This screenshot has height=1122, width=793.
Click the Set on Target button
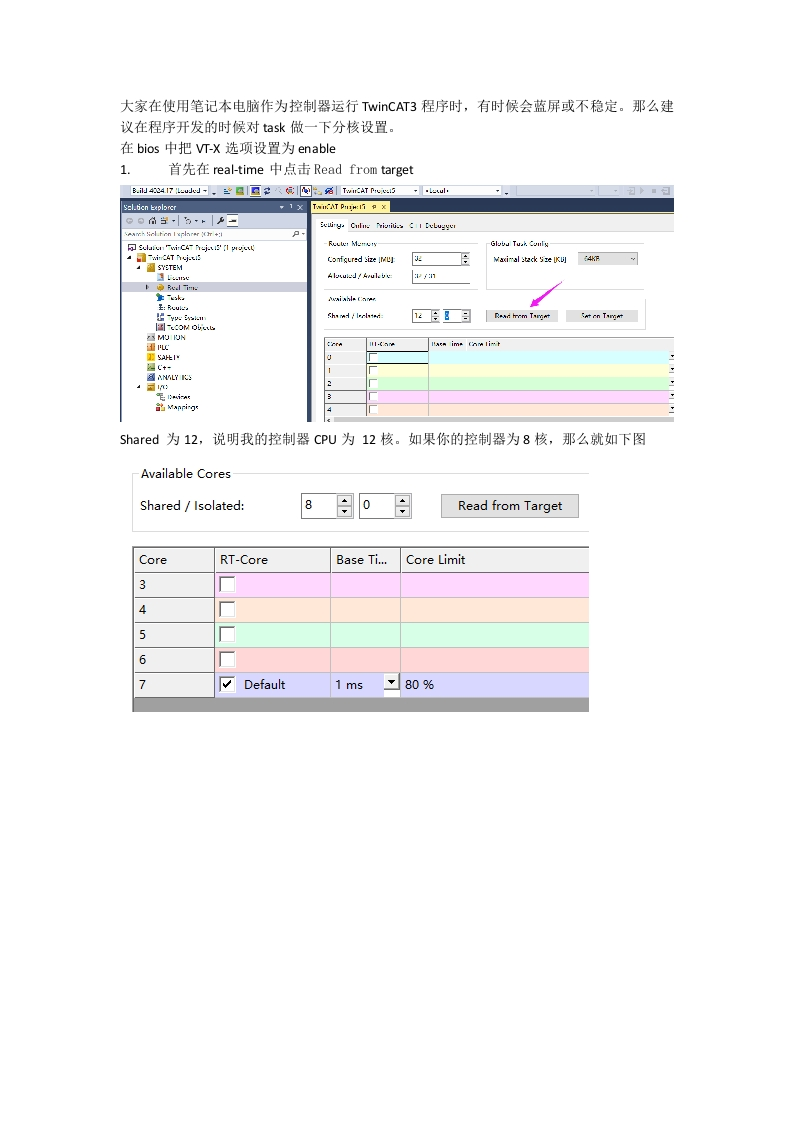(602, 316)
